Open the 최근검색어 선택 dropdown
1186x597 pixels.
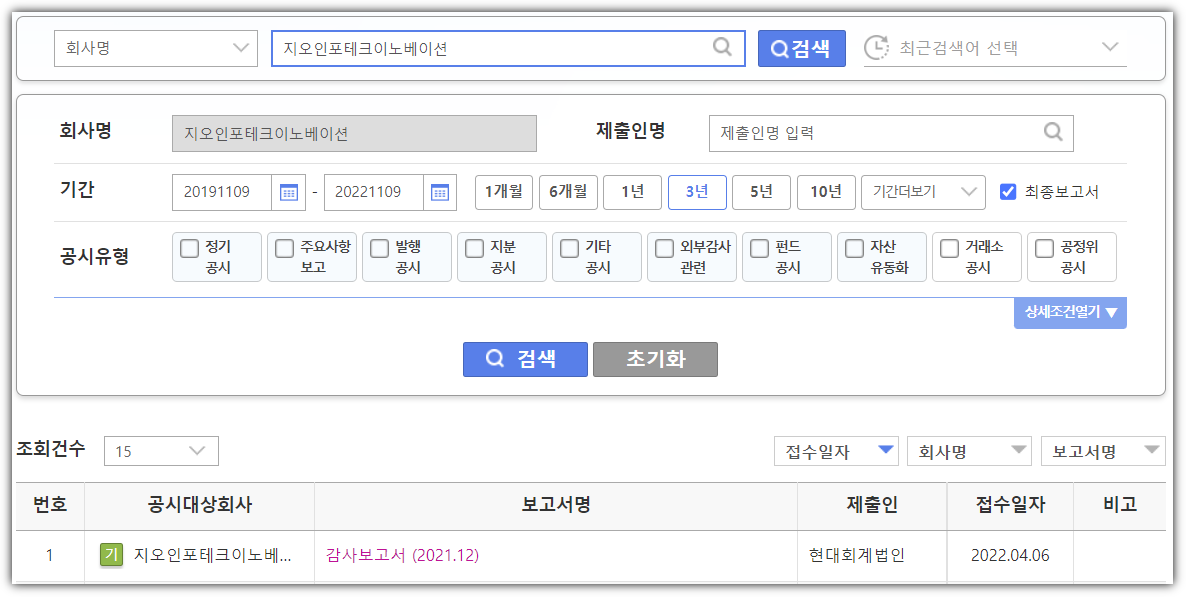click(x=995, y=48)
